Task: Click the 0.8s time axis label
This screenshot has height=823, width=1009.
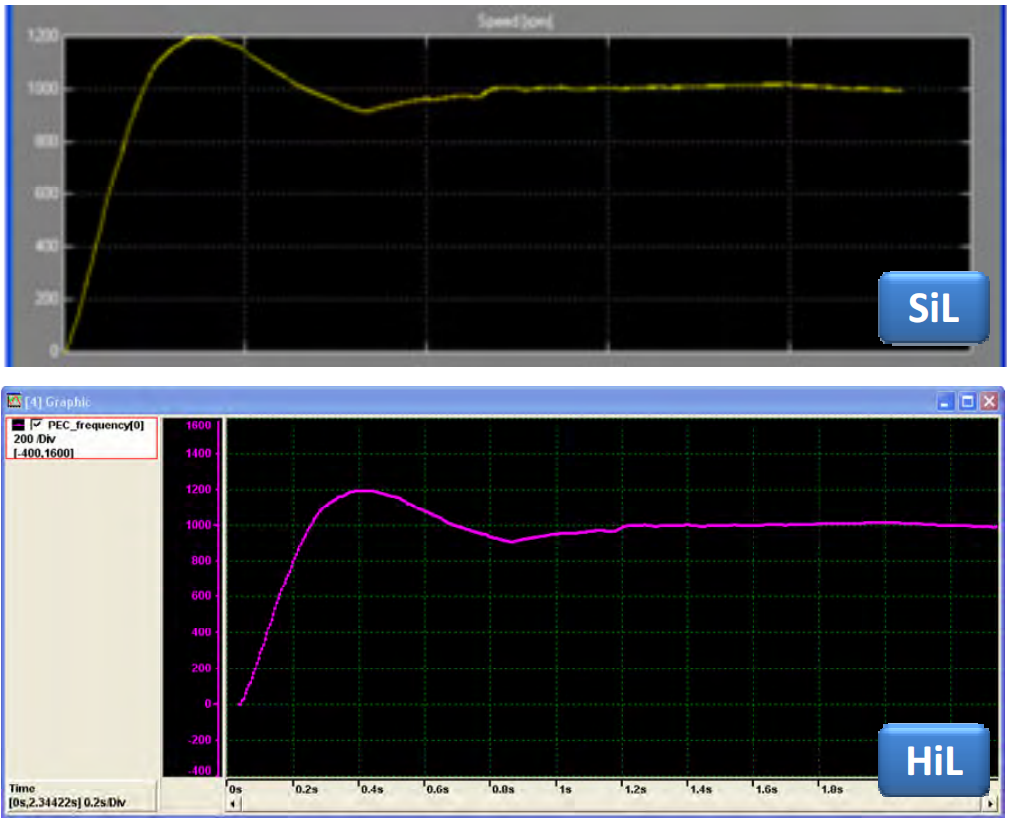Action: tap(503, 789)
